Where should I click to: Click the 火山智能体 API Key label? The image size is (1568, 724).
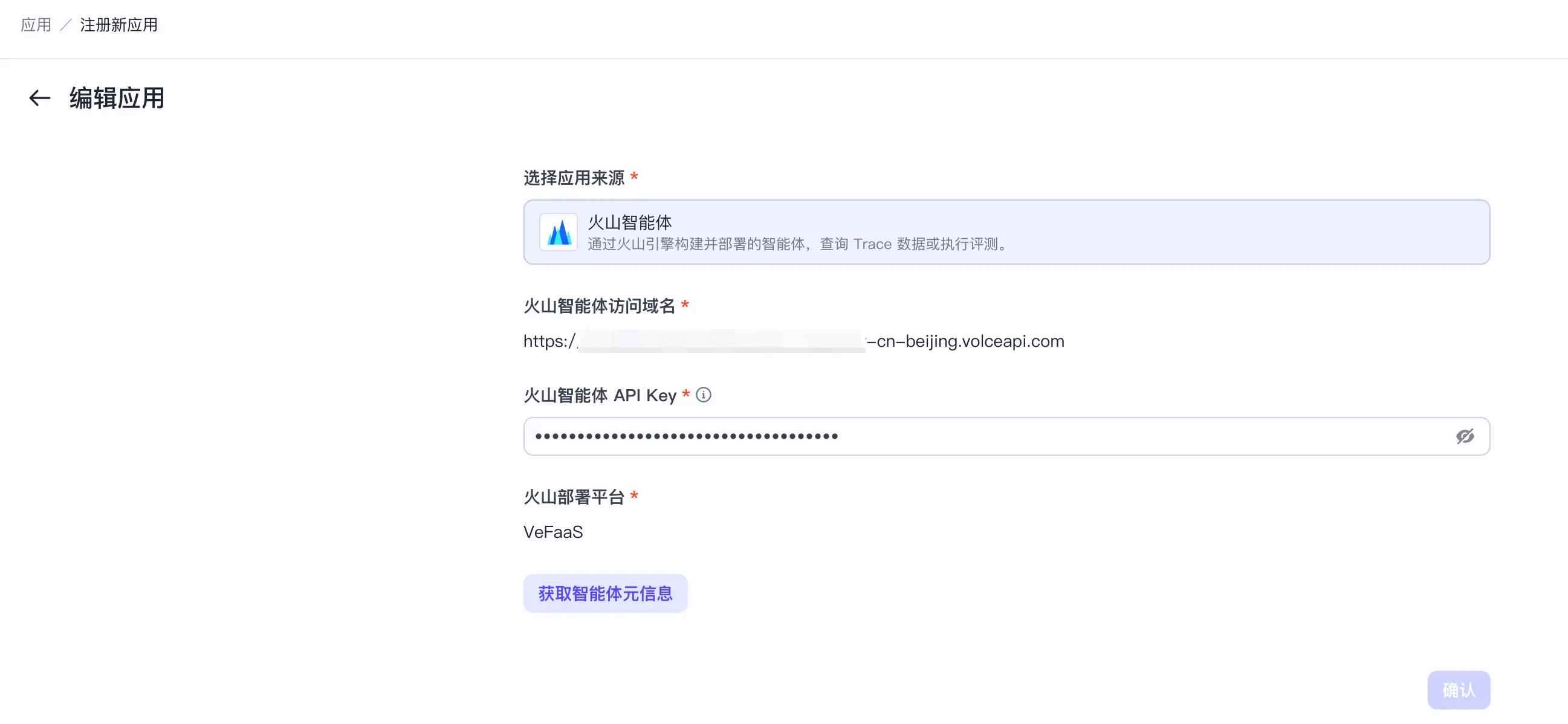point(600,395)
